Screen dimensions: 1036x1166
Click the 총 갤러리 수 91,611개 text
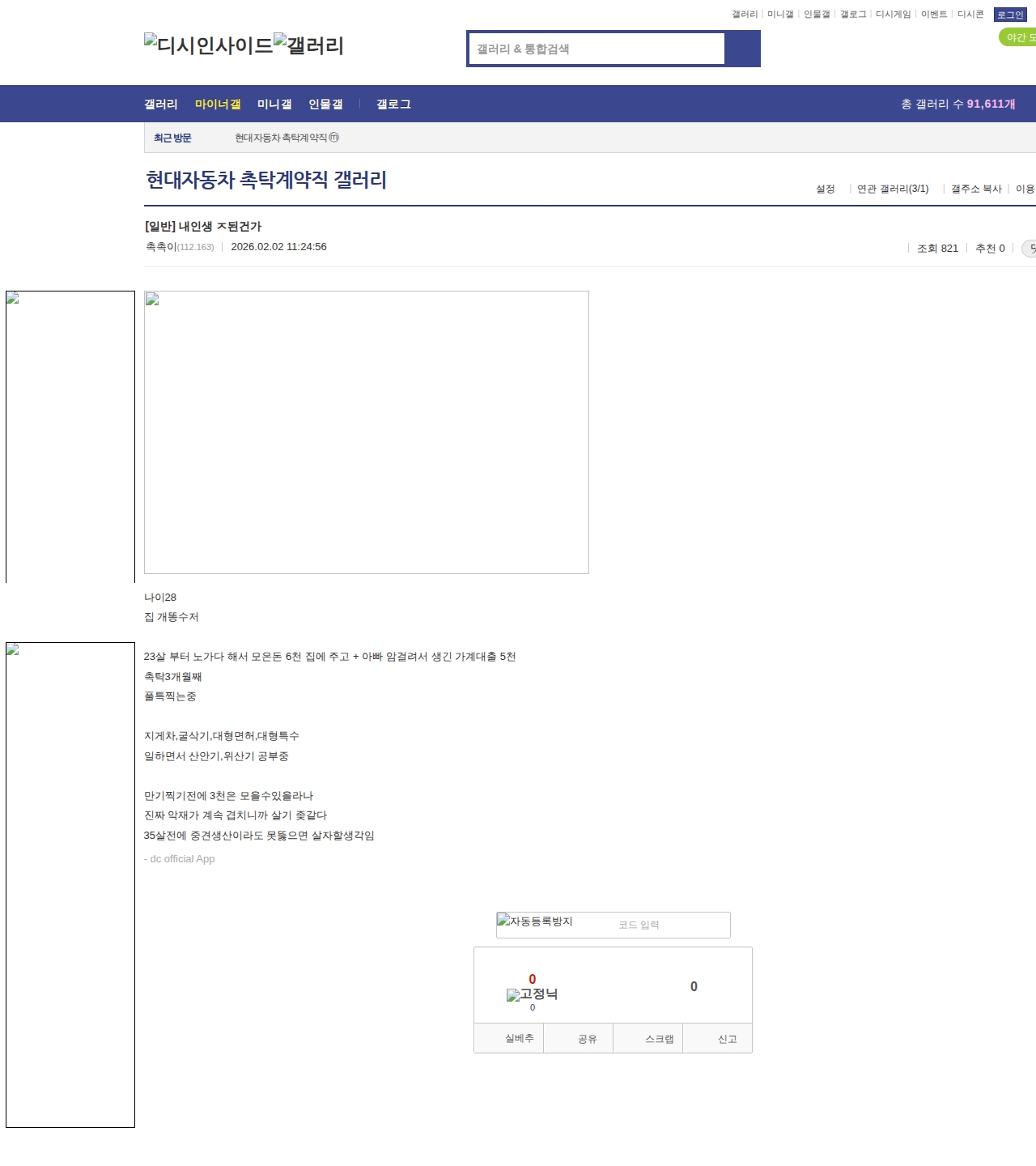[958, 104]
